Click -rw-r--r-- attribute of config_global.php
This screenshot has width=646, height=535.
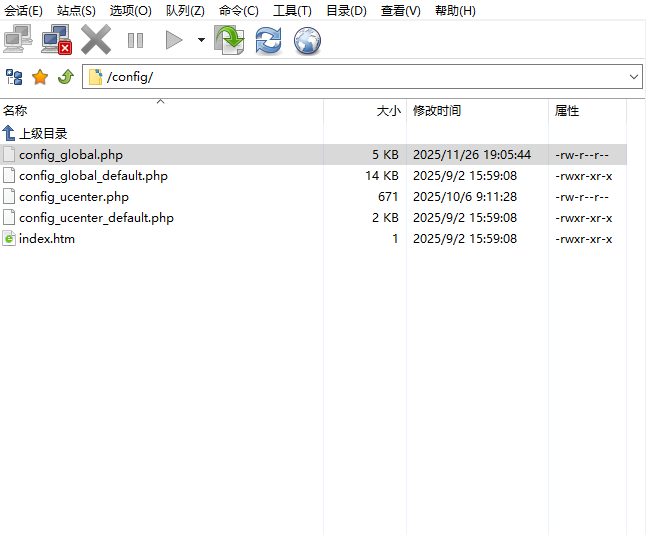[582, 155]
